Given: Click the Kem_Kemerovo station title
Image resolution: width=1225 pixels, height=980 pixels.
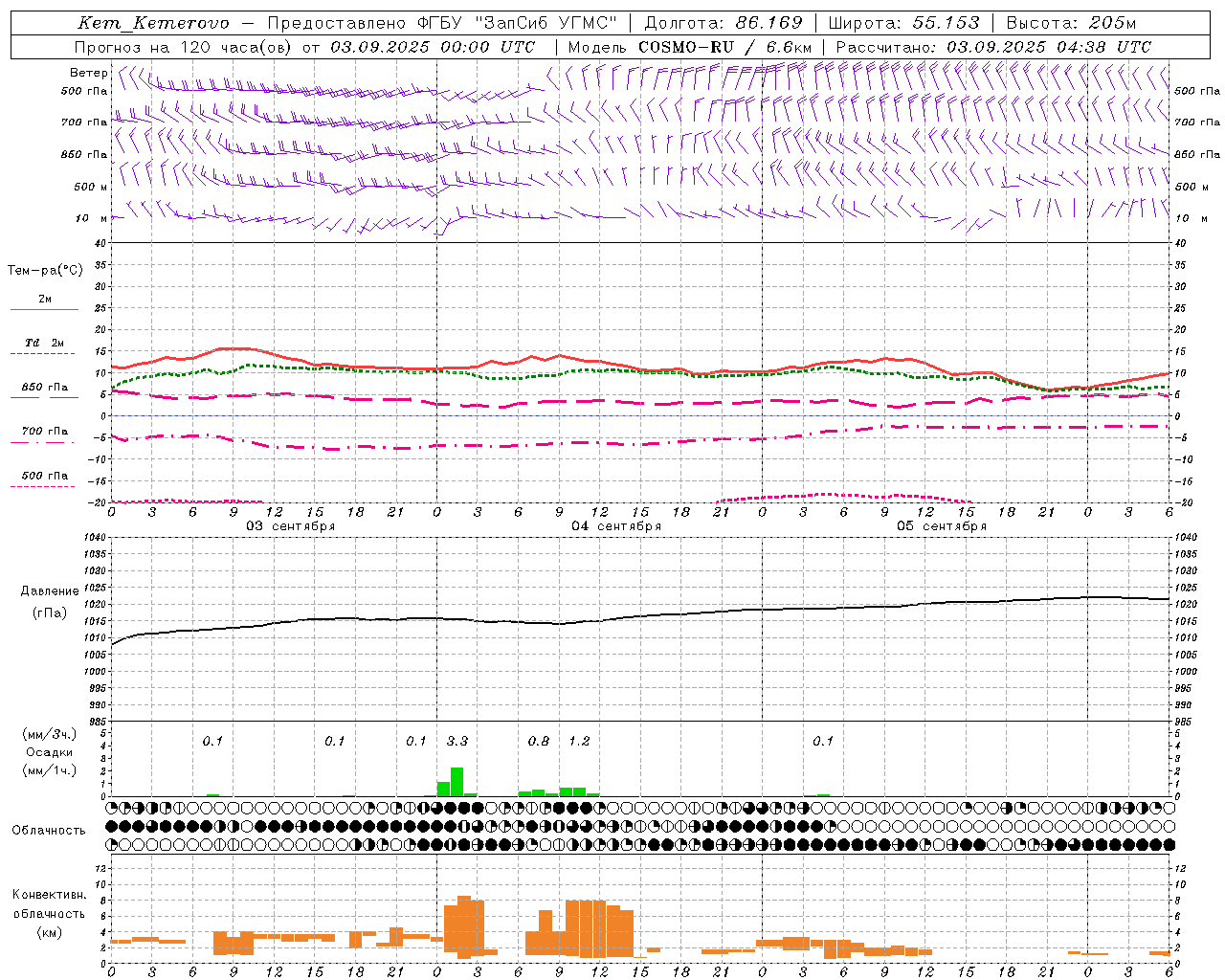Looking at the screenshot, I should point(153,23).
